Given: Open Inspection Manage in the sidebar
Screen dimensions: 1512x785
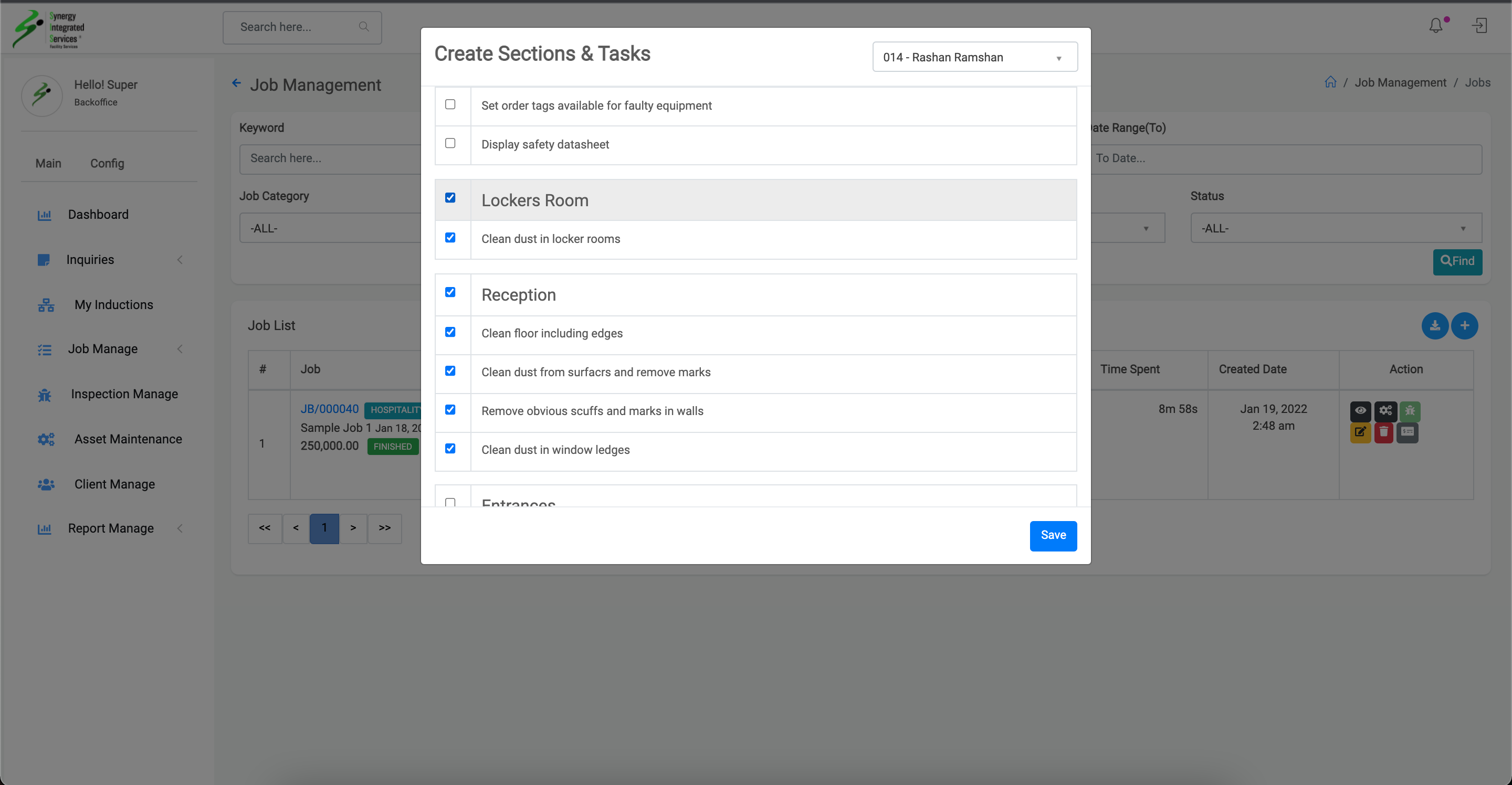Looking at the screenshot, I should 124,394.
